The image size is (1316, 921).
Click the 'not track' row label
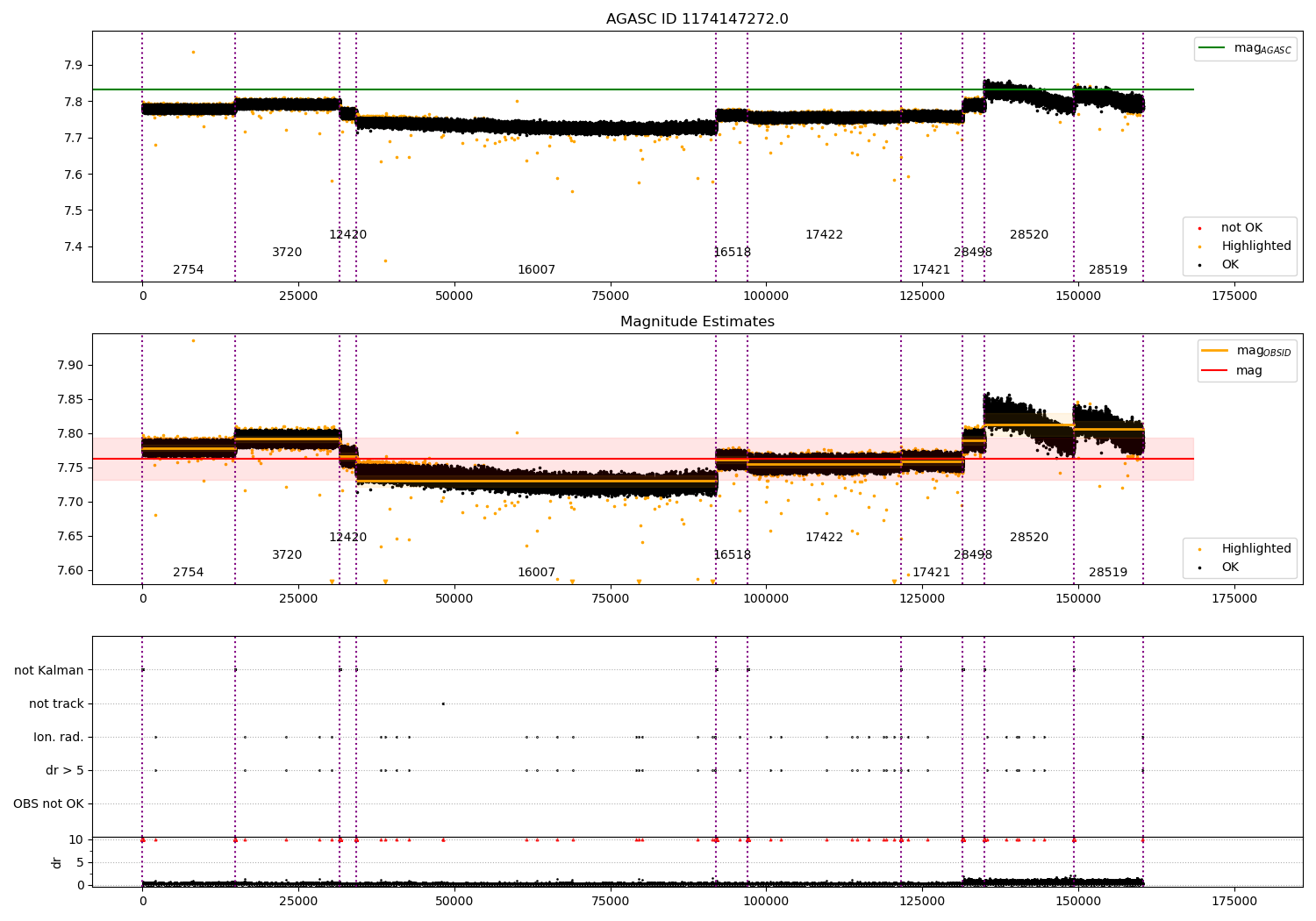(56, 704)
